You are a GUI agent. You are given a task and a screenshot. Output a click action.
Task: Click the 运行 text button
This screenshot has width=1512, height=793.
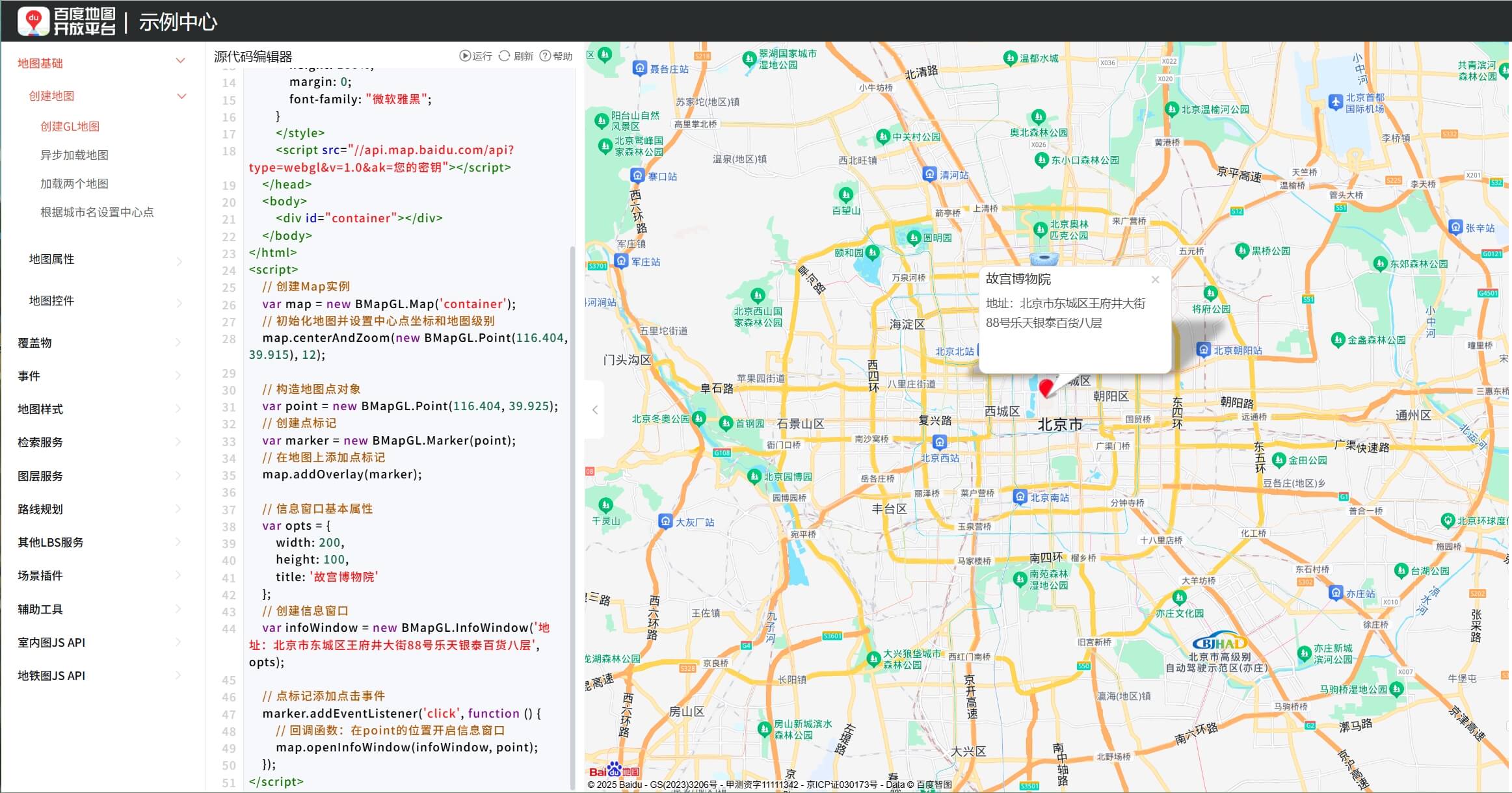pos(482,57)
